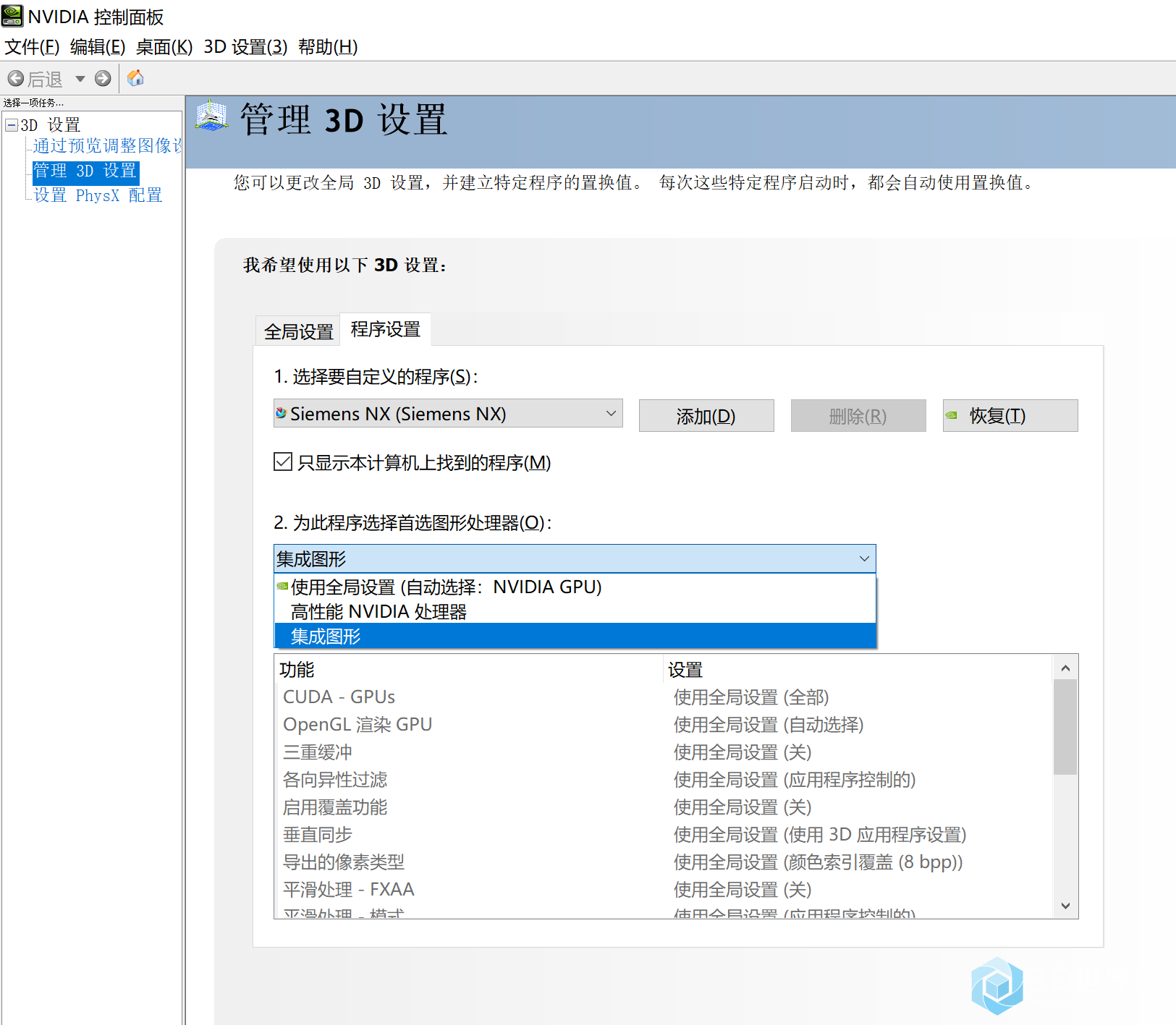The image size is (1176, 1025).
Task: Click the 删除(R) button
Action: [x=858, y=416]
